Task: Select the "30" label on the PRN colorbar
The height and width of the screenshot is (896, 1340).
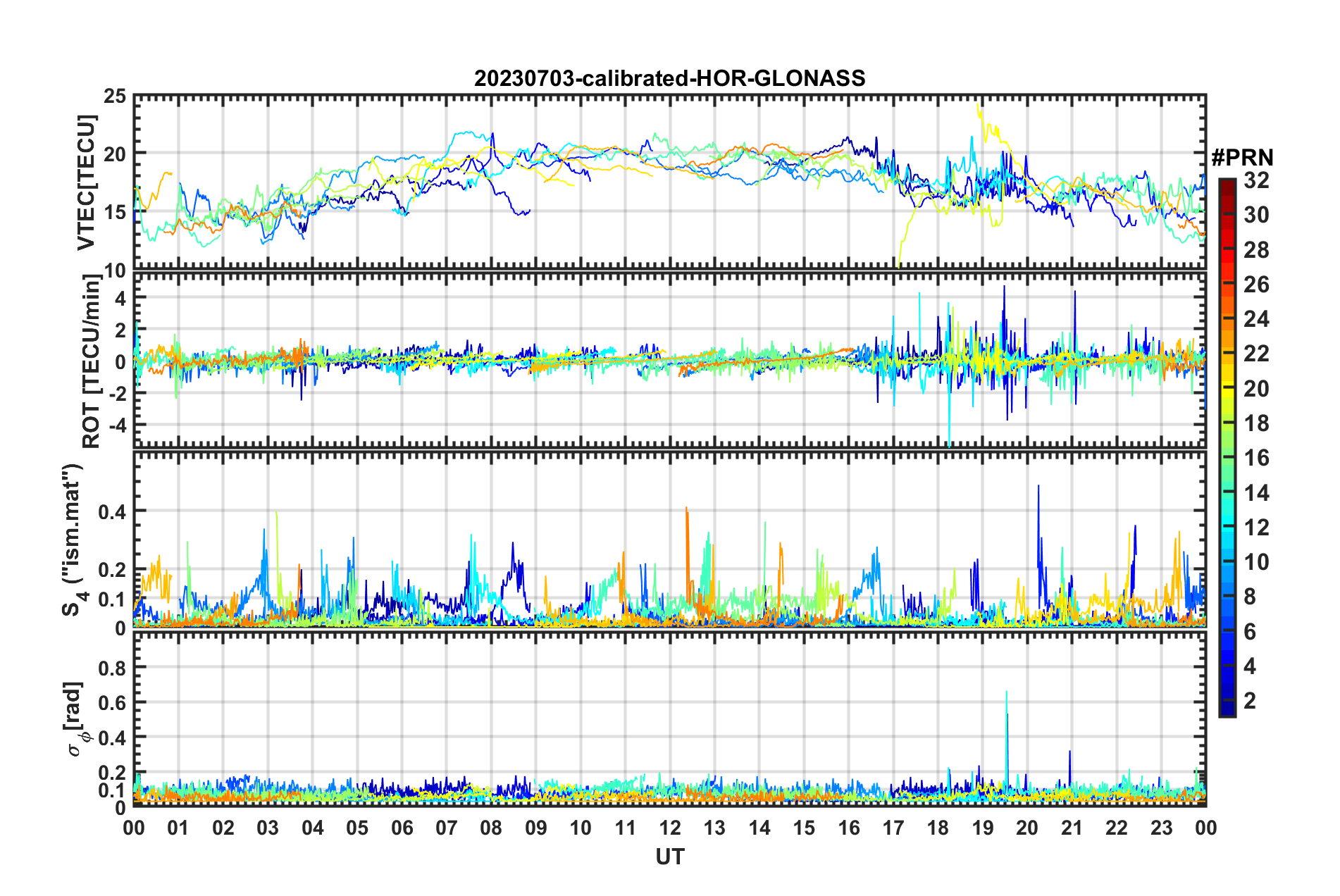Action: click(x=1256, y=215)
